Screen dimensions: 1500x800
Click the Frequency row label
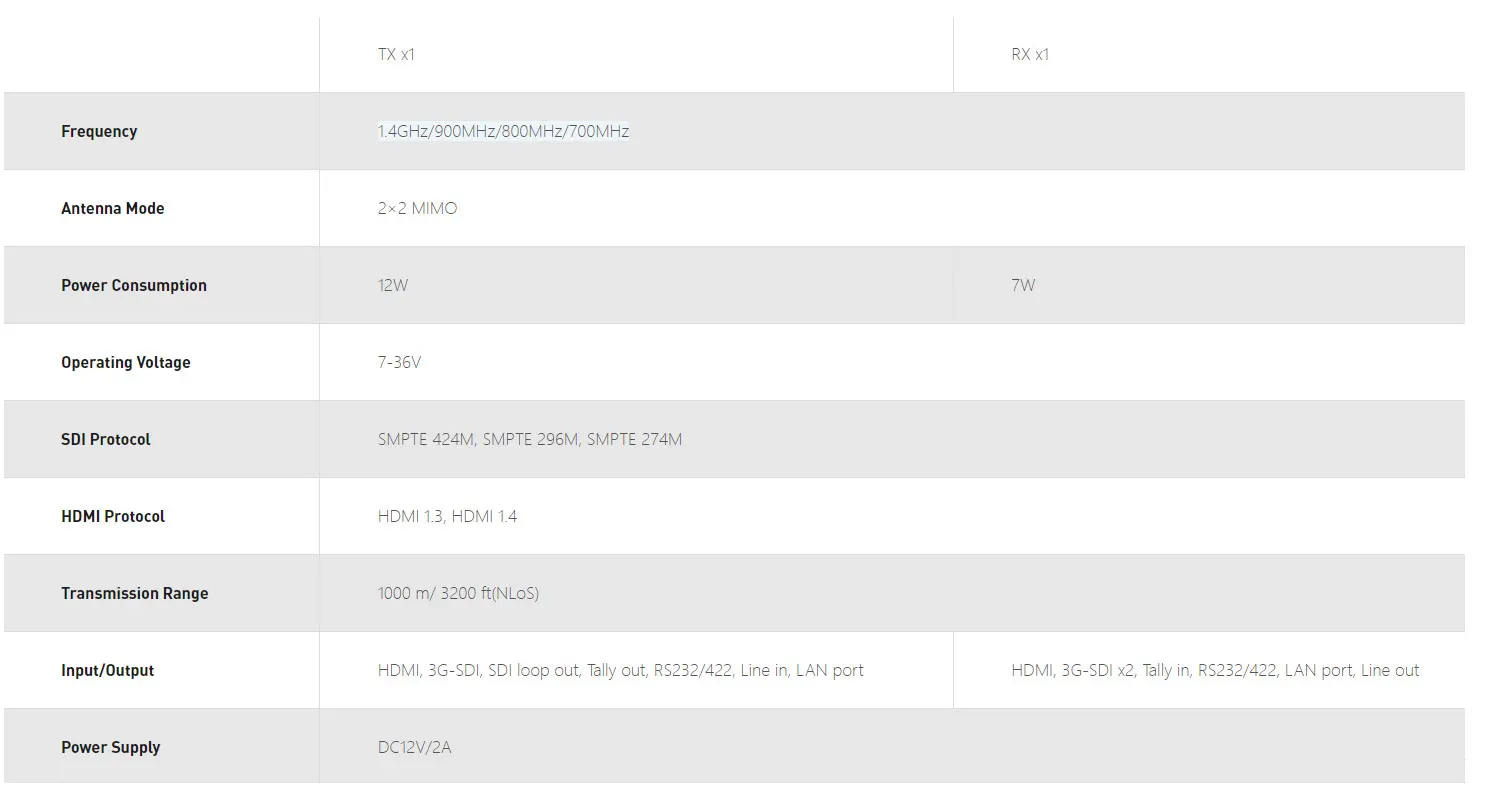click(99, 131)
